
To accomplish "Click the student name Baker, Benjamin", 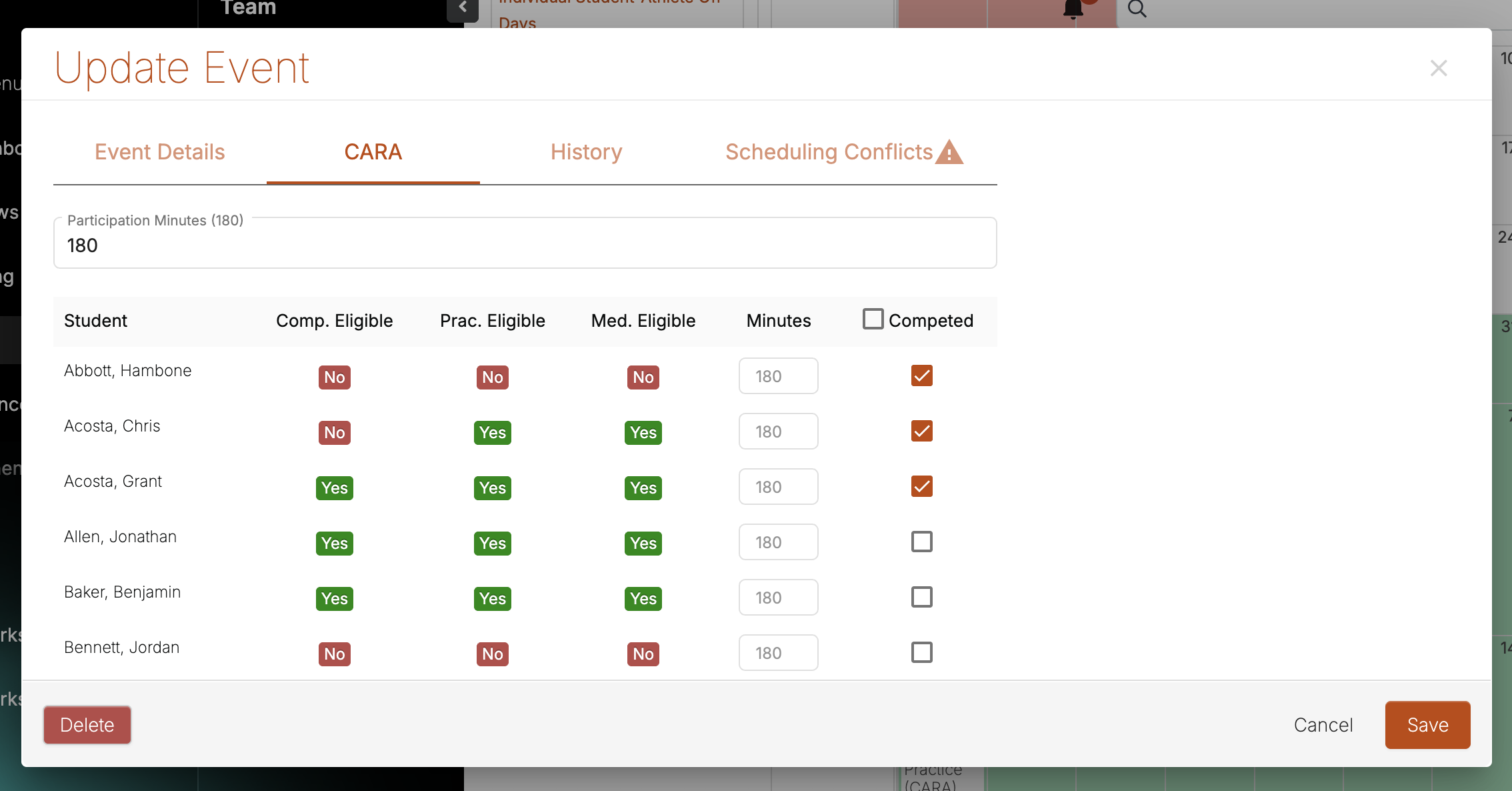I will [122, 592].
